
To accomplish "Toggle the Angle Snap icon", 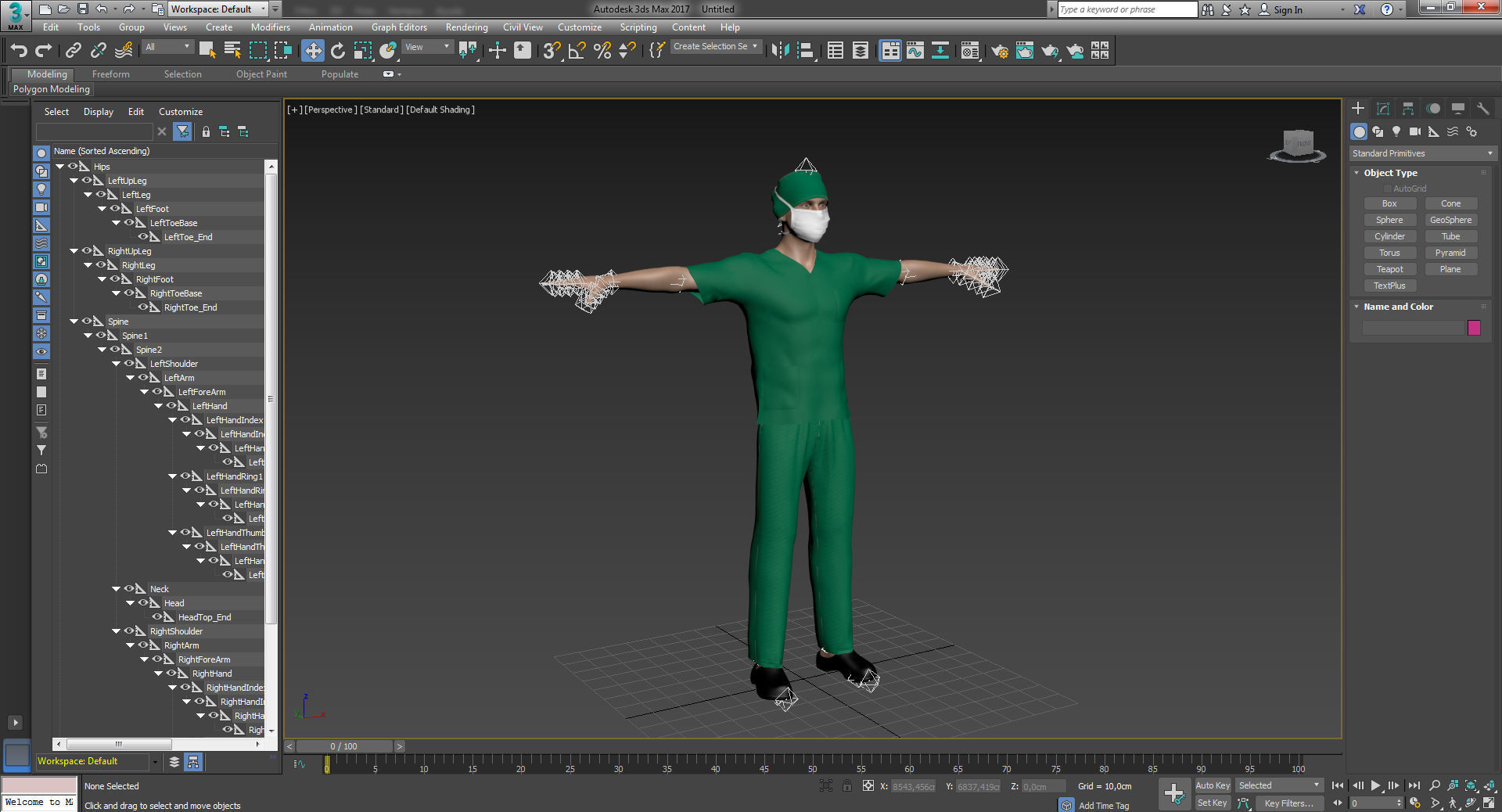I will (x=577, y=51).
